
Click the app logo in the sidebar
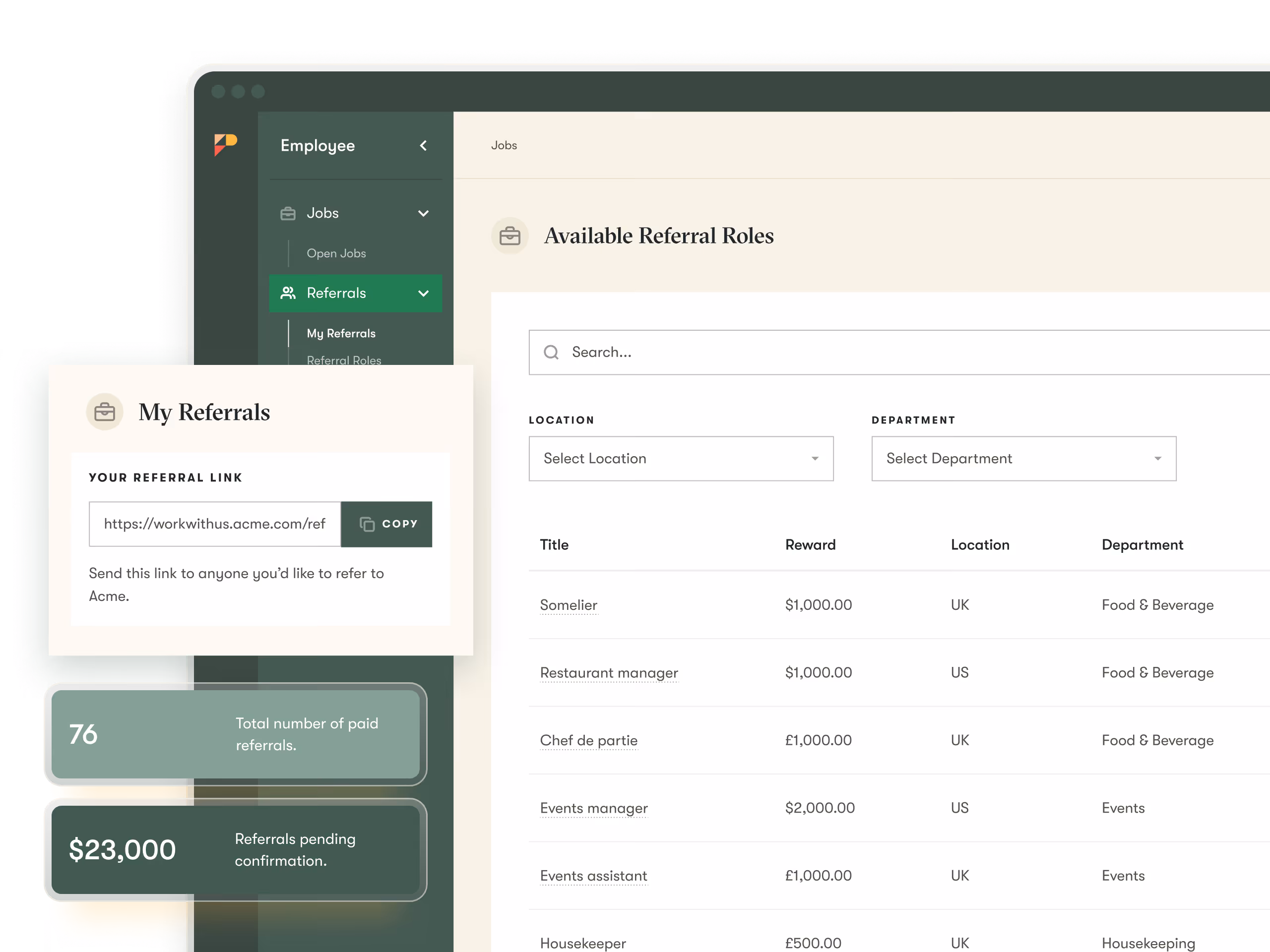point(226,145)
